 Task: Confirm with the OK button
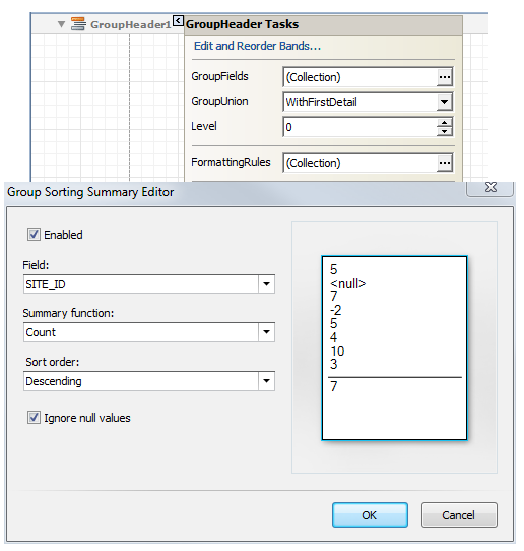click(370, 515)
